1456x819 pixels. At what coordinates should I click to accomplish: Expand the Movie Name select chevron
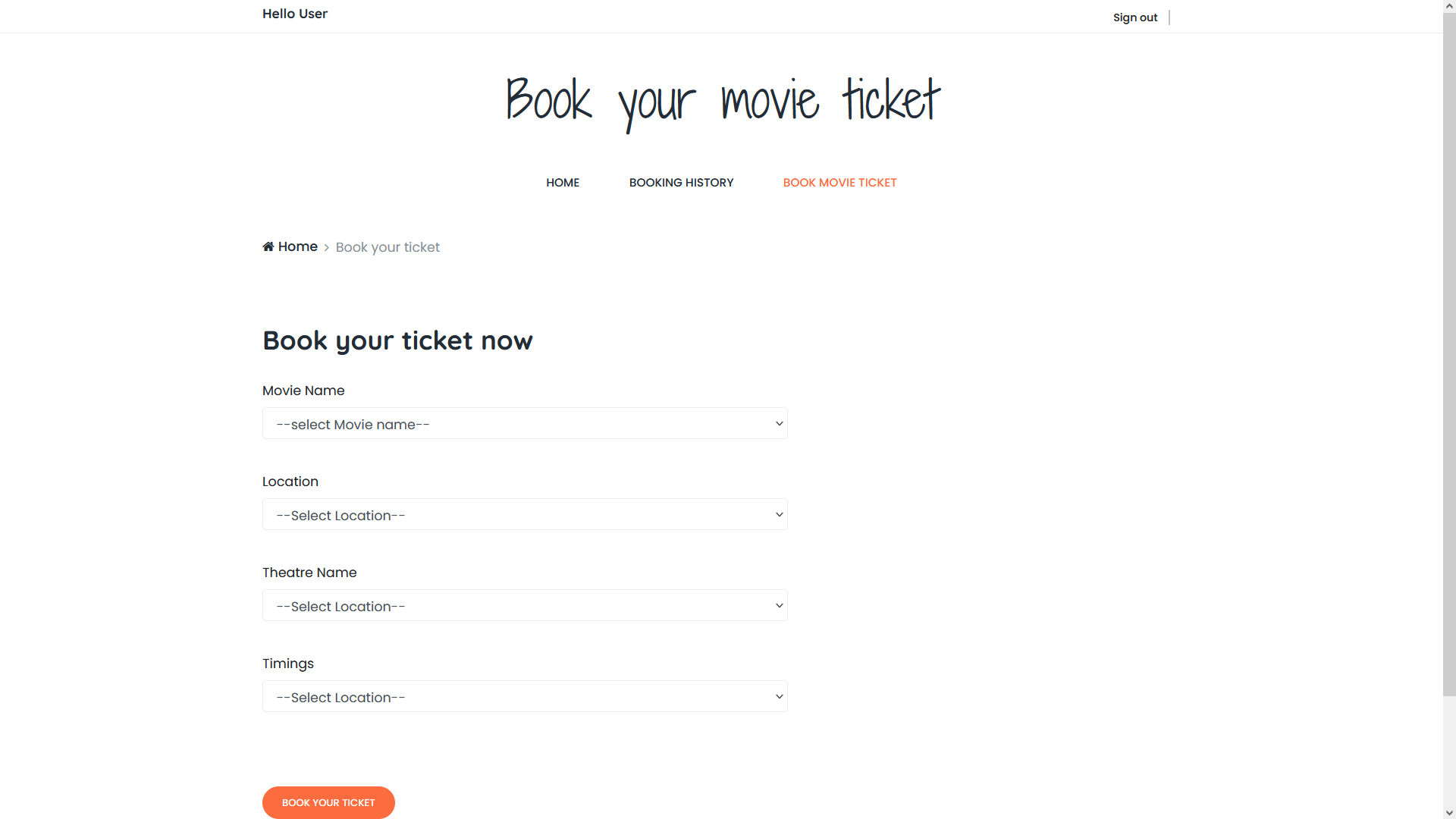pos(778,423)
